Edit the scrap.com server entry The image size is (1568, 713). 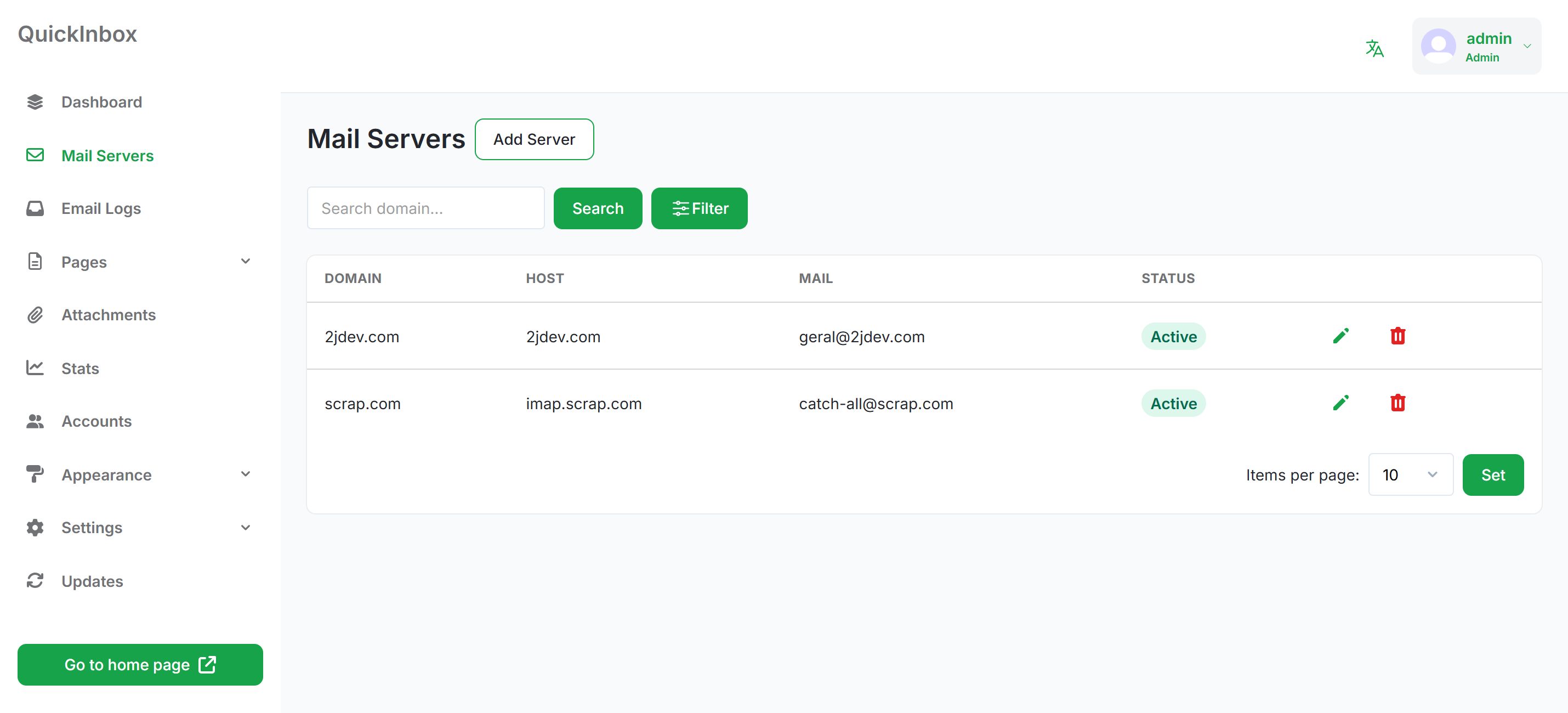[x=1340, y=403]
